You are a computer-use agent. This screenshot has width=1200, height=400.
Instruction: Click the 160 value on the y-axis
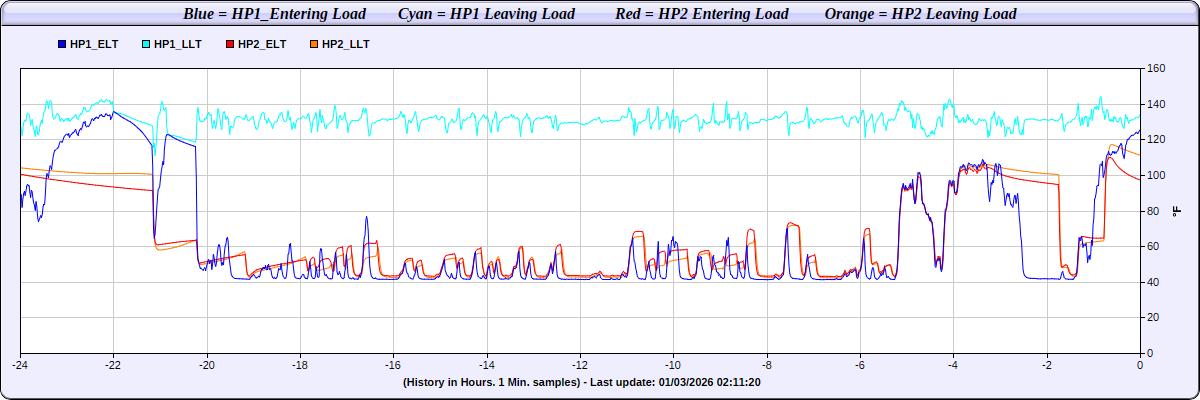pyautogui.click(x=1157, y=69)
